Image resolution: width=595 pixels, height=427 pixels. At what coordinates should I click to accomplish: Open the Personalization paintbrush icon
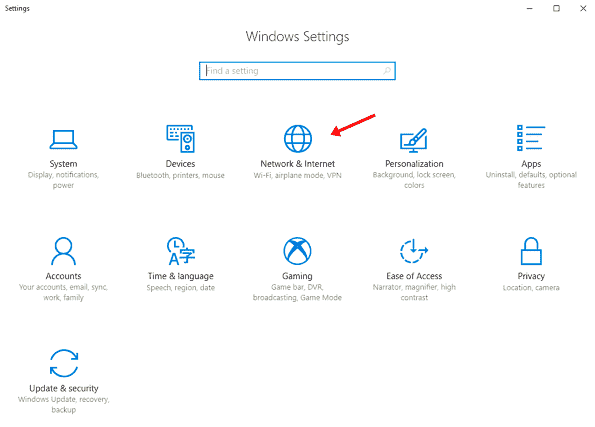point(414,140)
